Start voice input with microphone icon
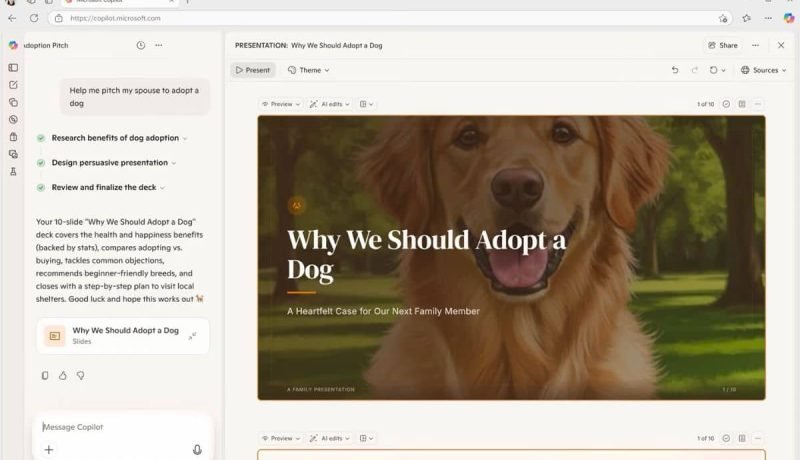Image resolution: width=800 pixels, height=460 pixels. click(197, 449)
